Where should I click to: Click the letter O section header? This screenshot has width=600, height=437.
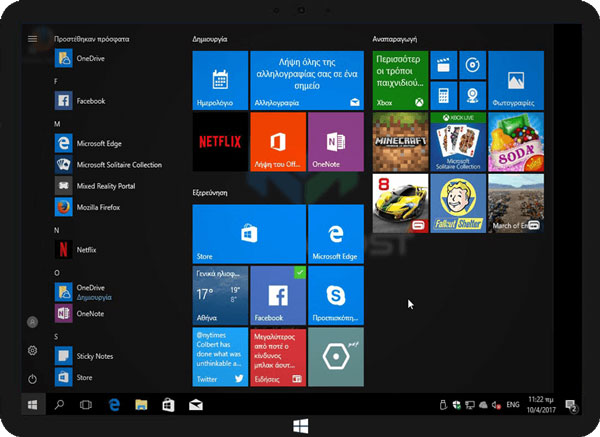pyautogui.click(x=57, y=273)
